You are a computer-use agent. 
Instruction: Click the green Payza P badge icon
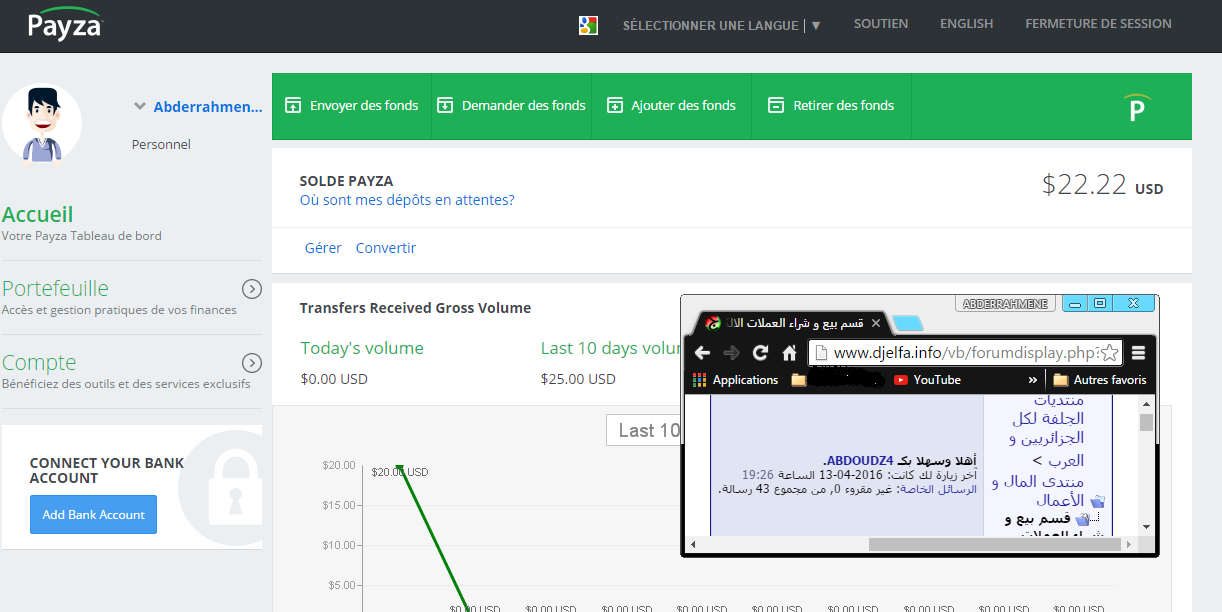pyautogui.click(x=1137, y=108)
